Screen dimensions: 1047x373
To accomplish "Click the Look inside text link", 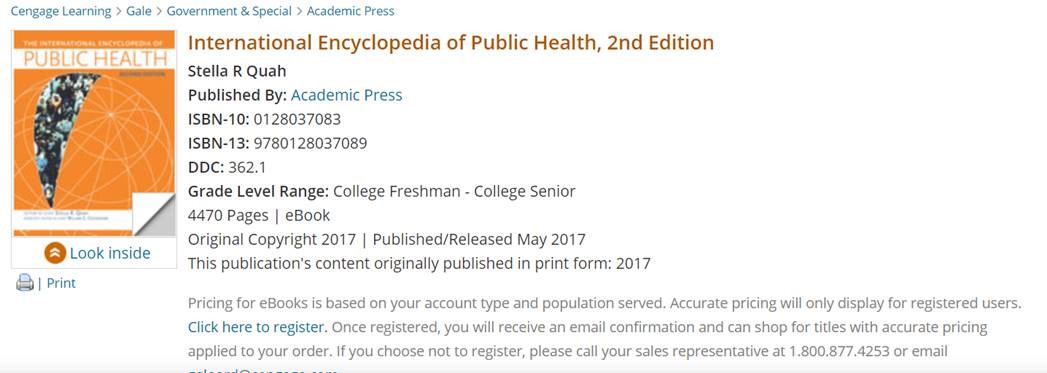I will point(110,253).
